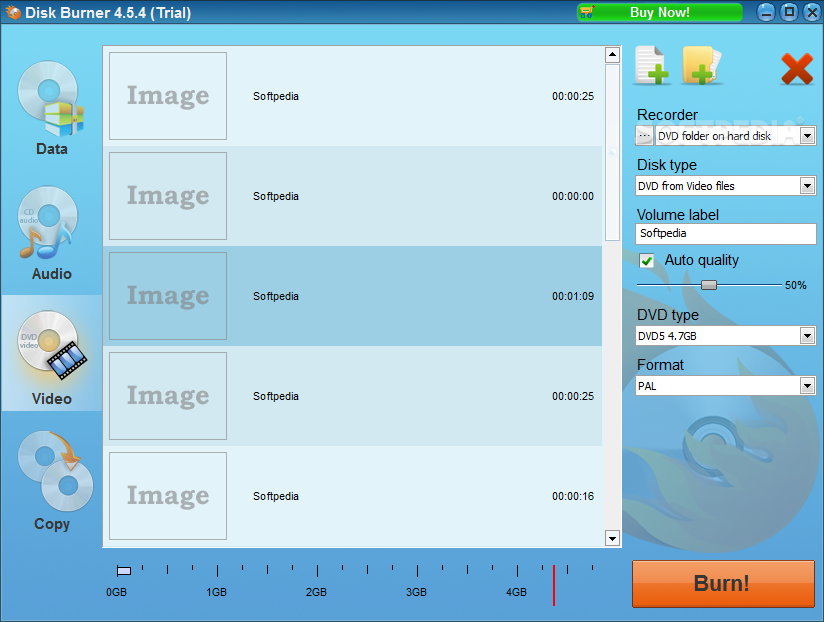Click the shopping cart icon in title bar

[x=587, y=12]
